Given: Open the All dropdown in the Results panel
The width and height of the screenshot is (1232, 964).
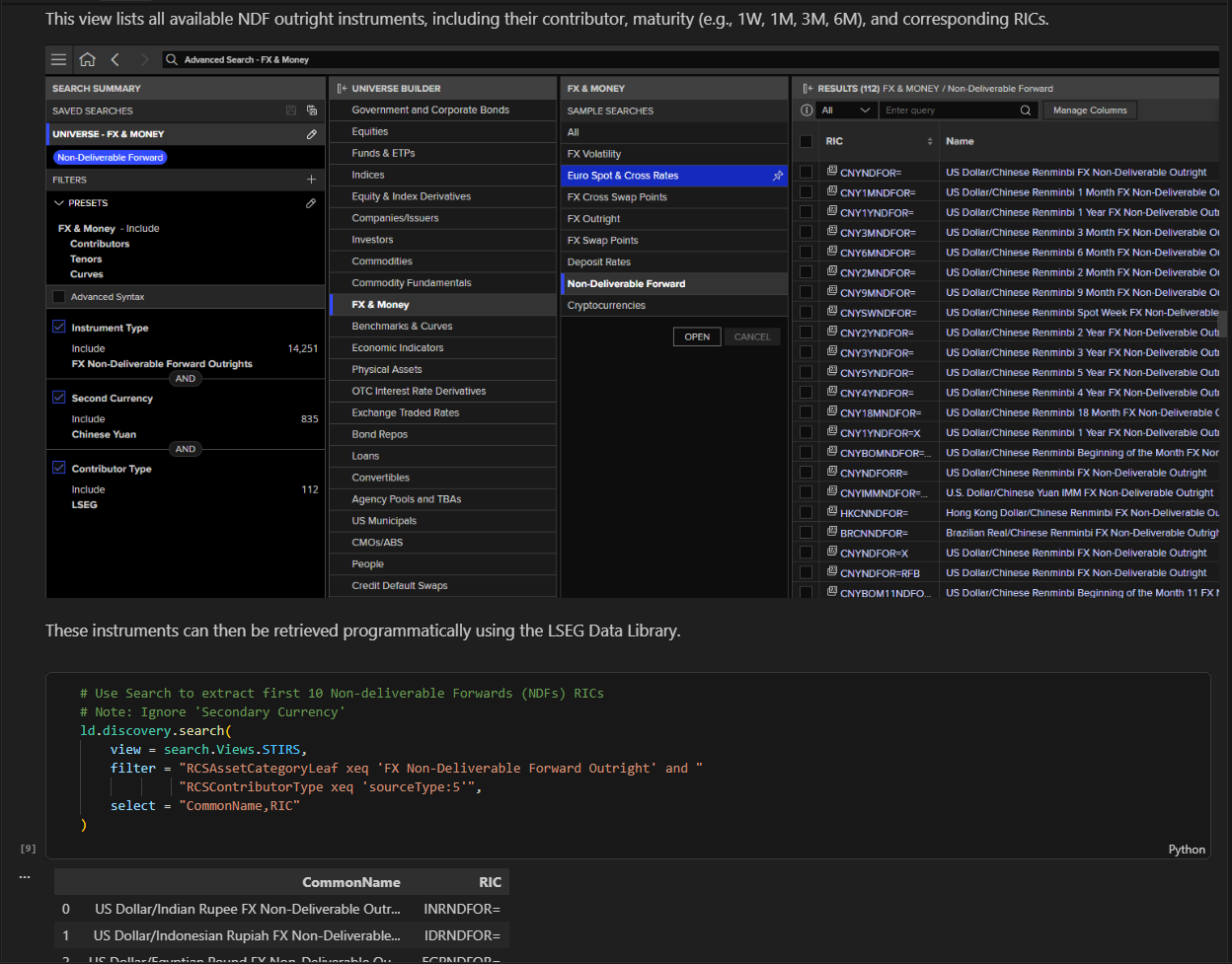Looking at the screenshot, I should [846, 111].
